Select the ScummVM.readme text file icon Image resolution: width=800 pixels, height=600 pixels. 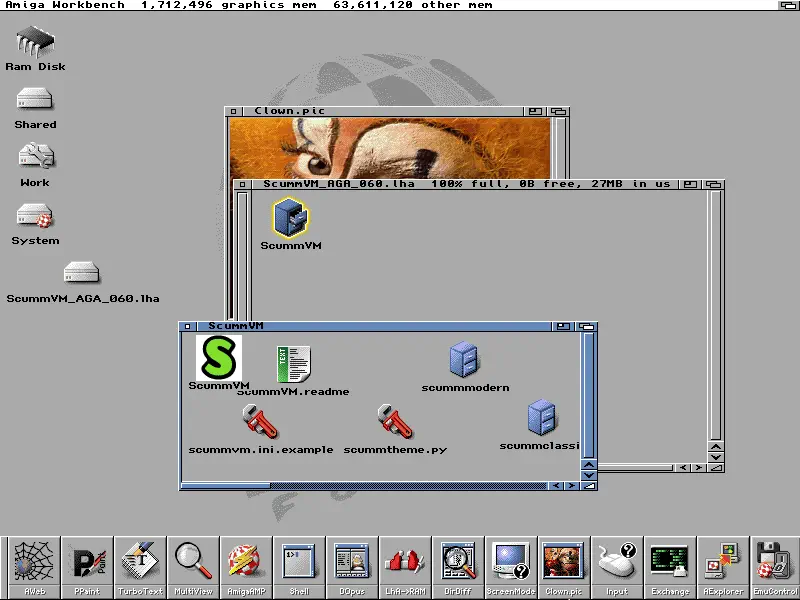tap(293, 364)
